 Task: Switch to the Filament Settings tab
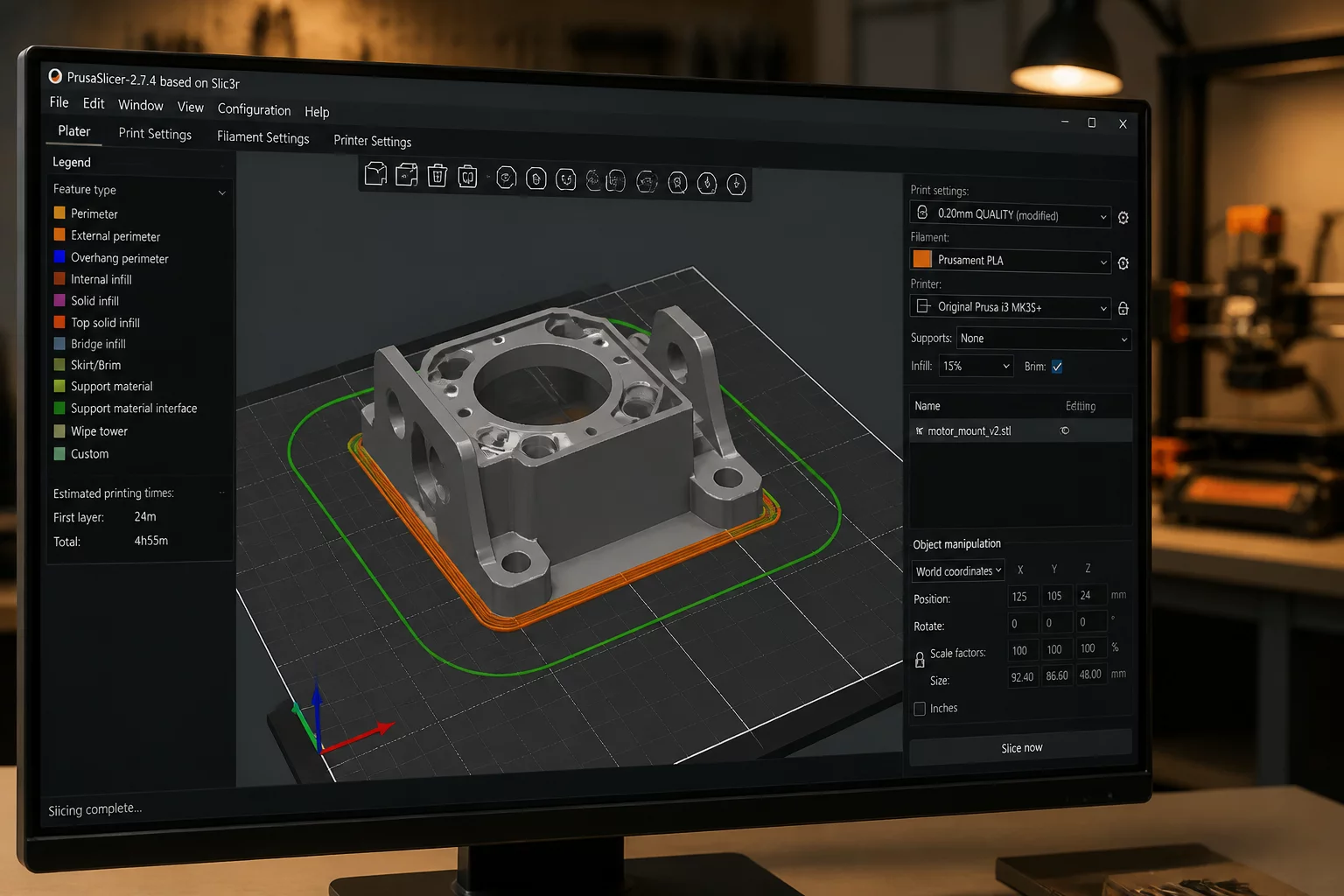tap(263, 137)
